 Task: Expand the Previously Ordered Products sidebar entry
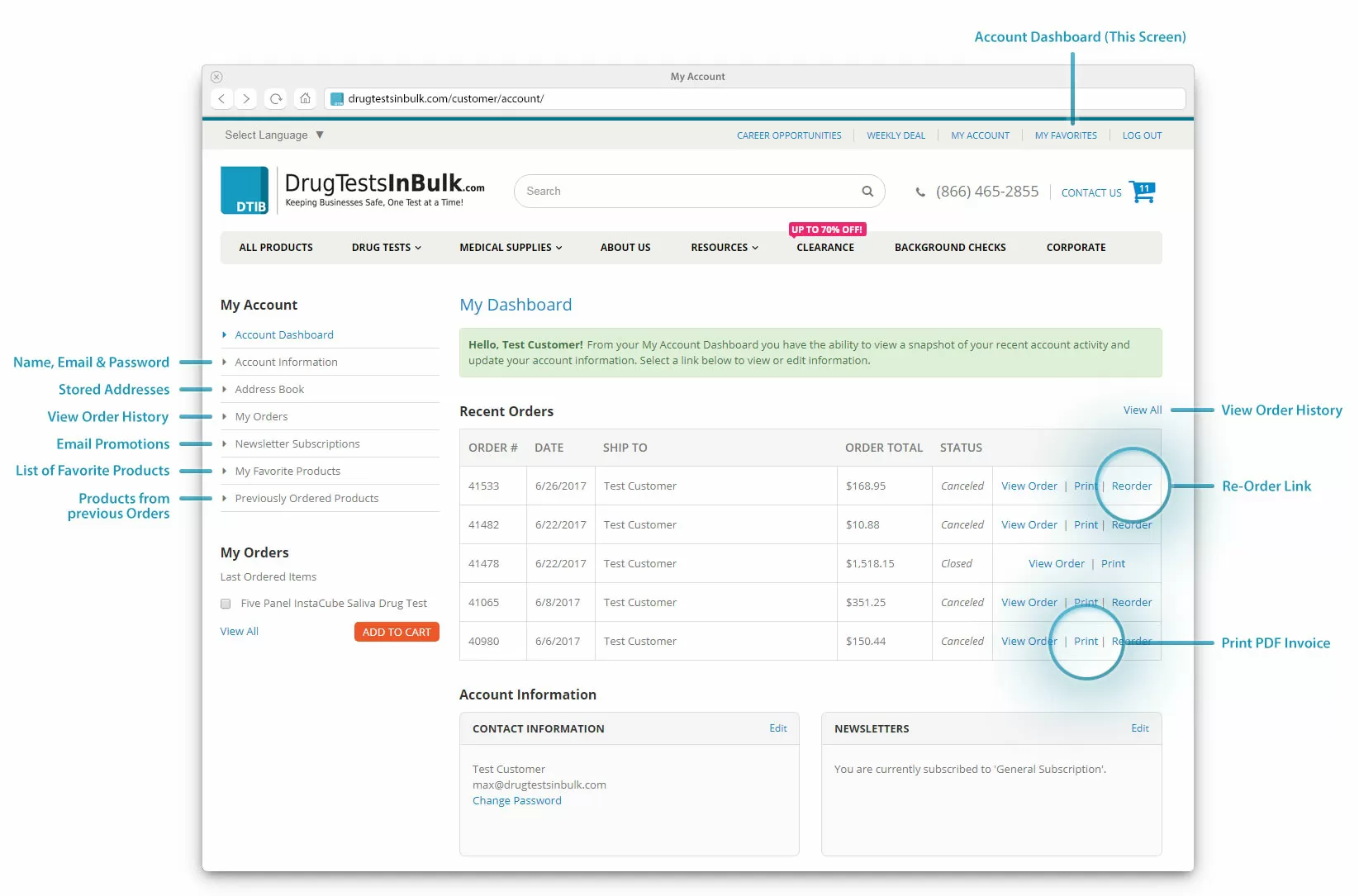click(307, 498)
